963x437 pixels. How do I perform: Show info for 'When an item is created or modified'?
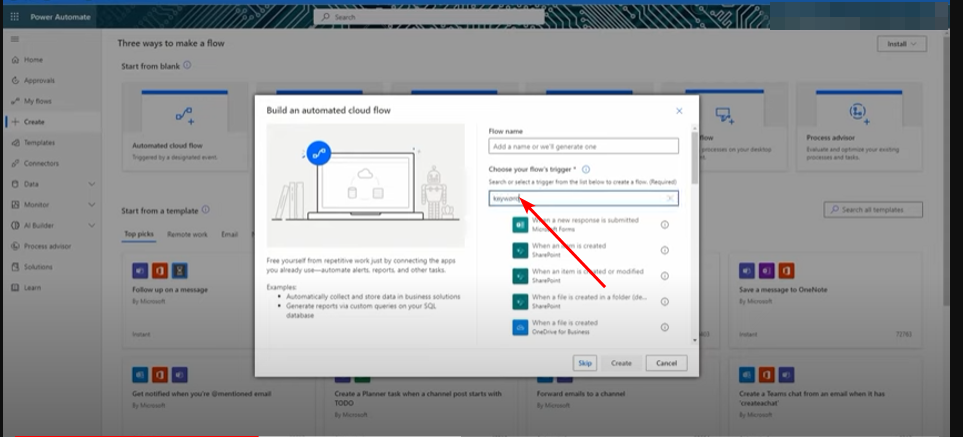point(665,276)
